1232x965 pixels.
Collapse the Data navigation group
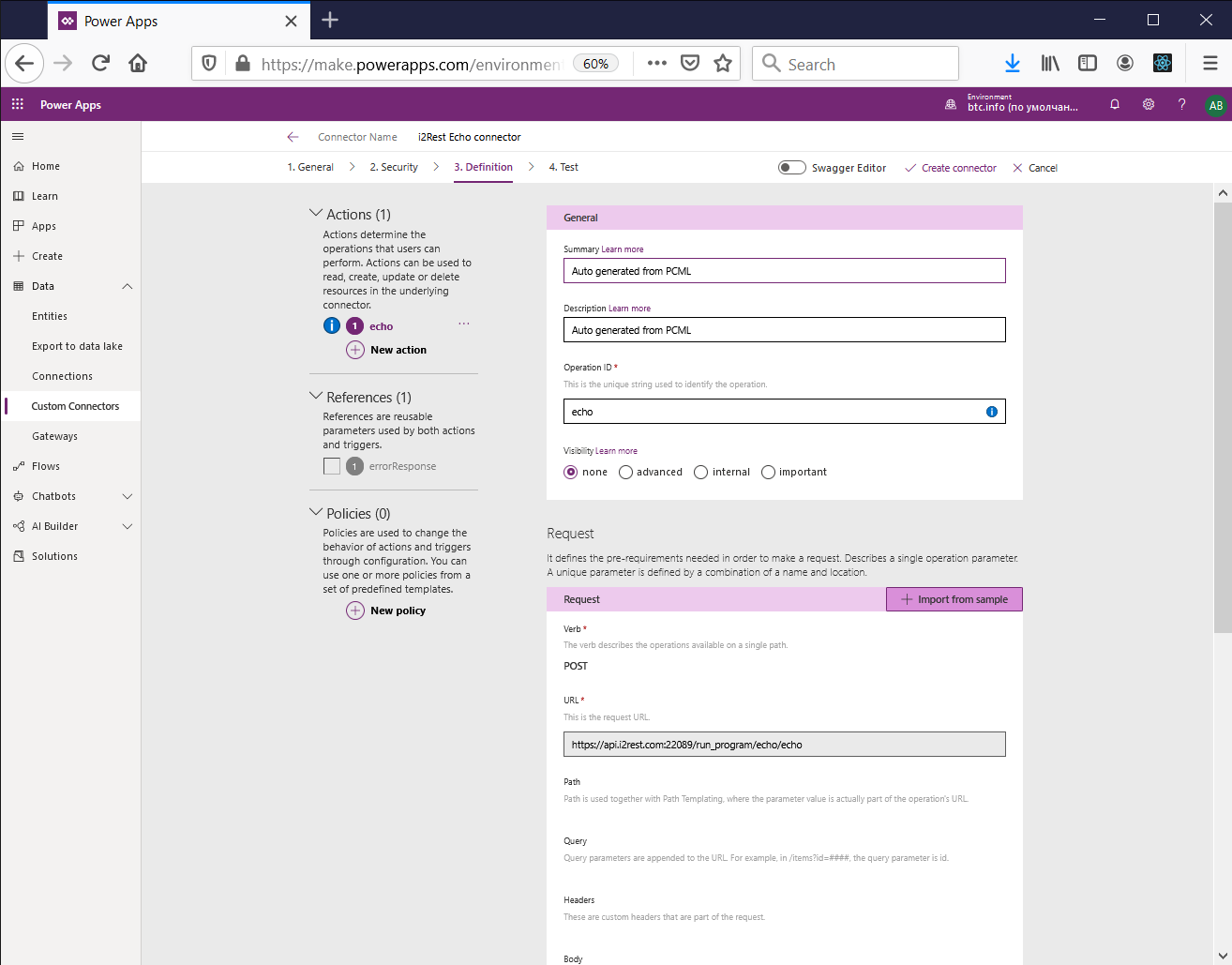coord(128,286)
